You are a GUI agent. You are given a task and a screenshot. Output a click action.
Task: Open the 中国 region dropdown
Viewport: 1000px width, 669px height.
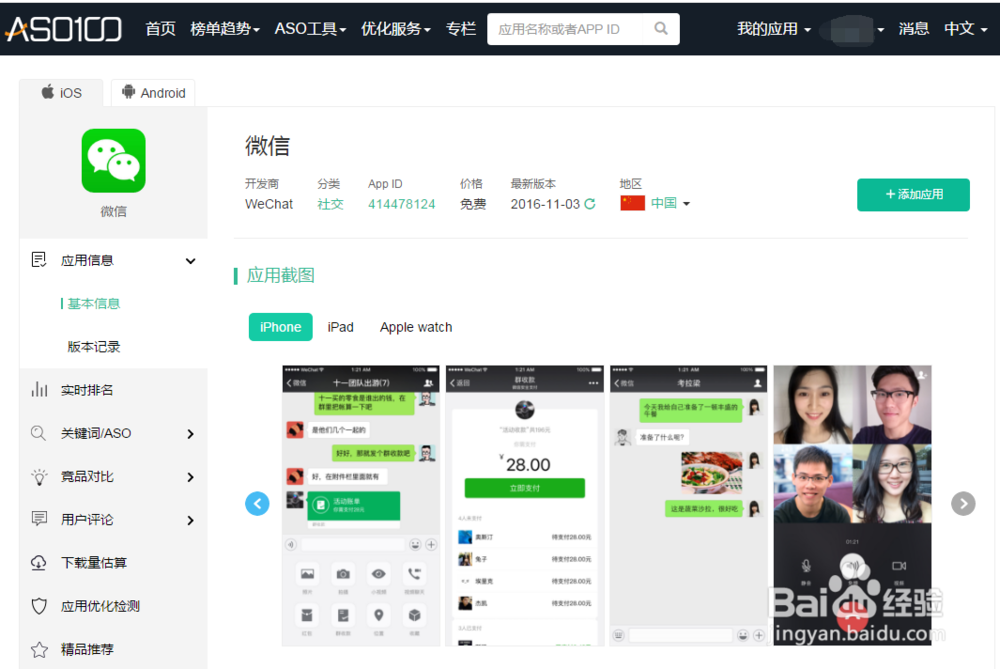(x=670, y=203)
